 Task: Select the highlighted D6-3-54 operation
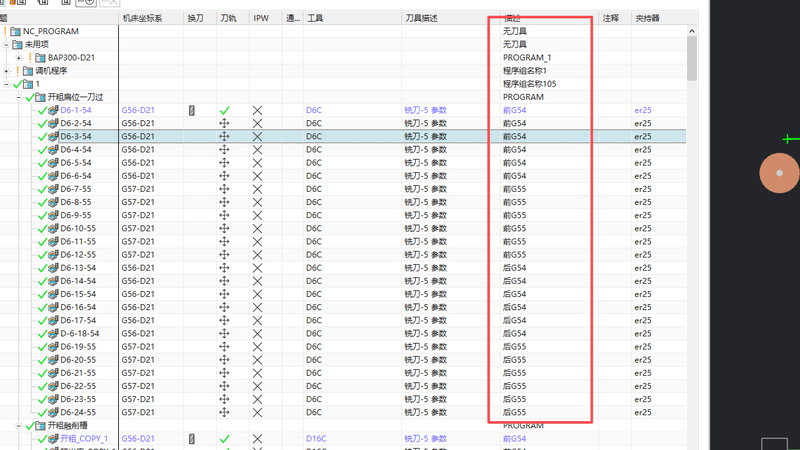(76, 136)
